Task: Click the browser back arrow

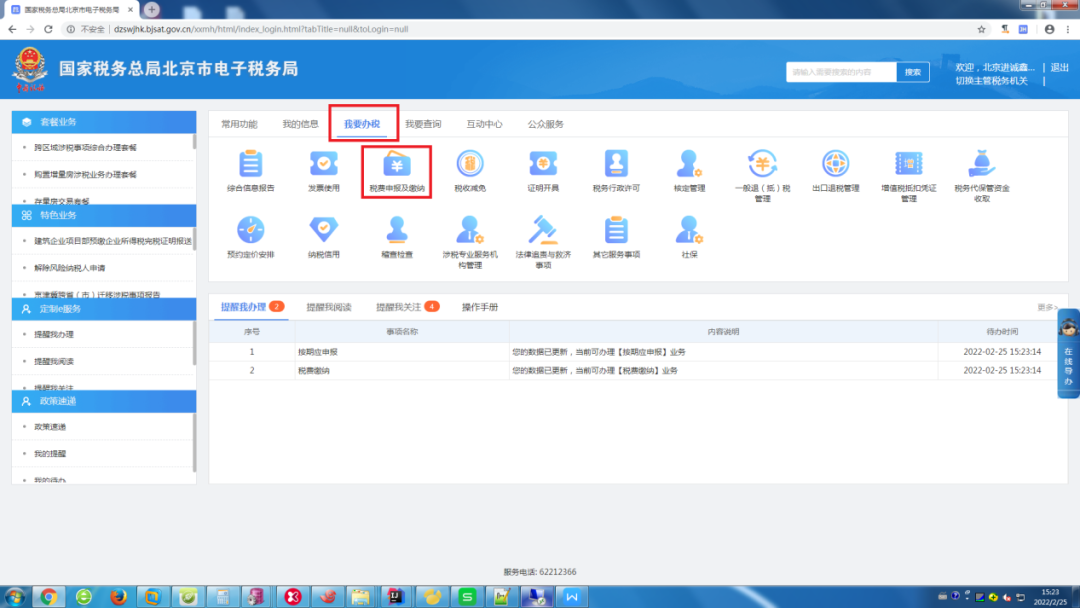Action: pyautogui.click(x=12, y=29)
